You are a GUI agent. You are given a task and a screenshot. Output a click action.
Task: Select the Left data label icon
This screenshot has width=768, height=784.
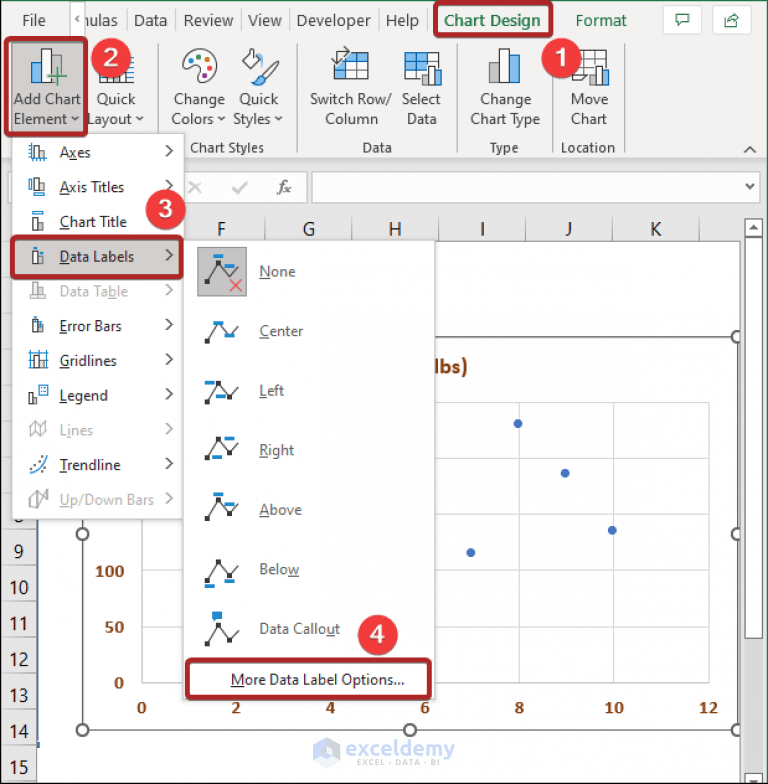[x=222, y=390]
